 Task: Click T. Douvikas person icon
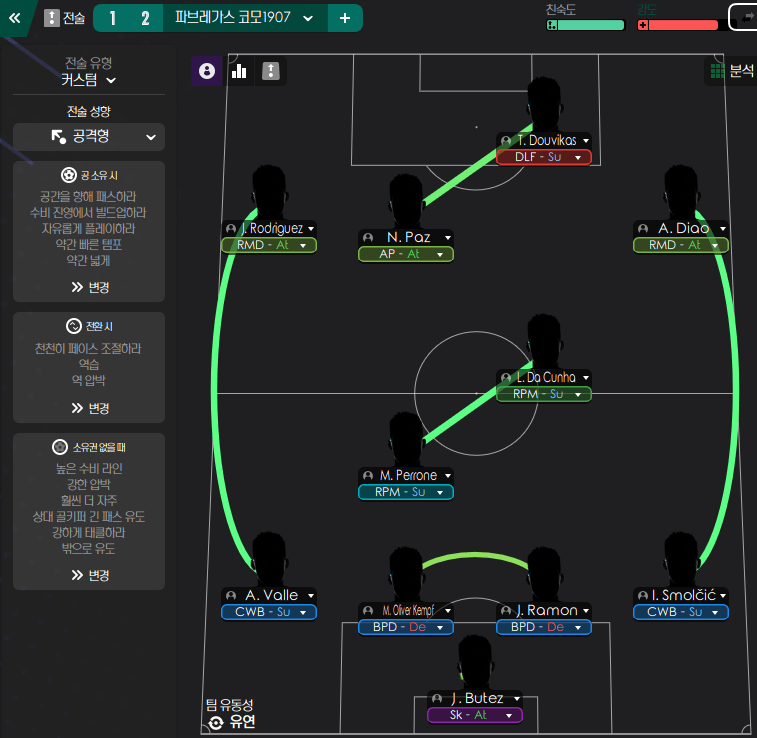(506, 140)
